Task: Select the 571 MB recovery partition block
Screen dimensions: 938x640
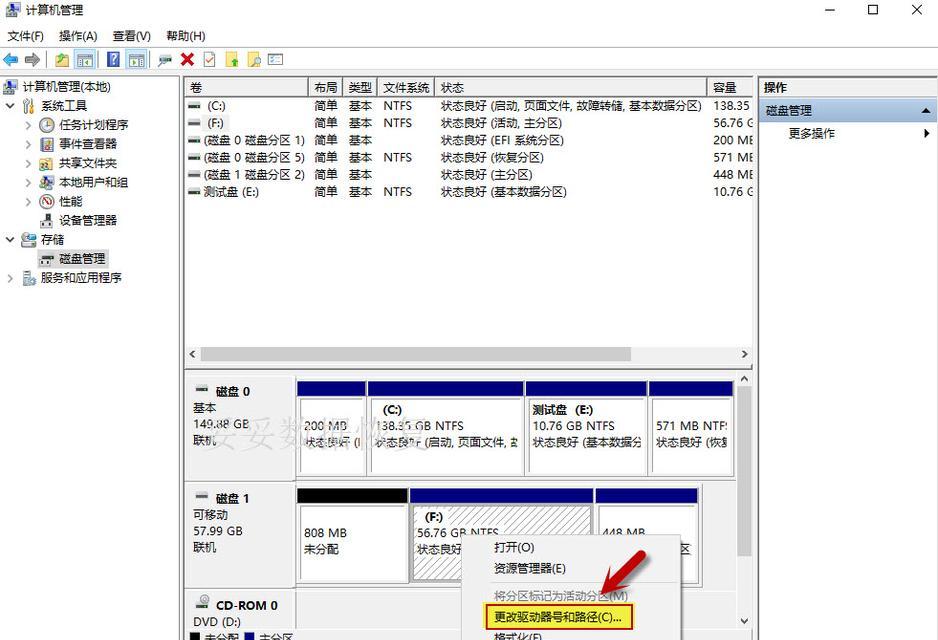Action: pos(691,429)
